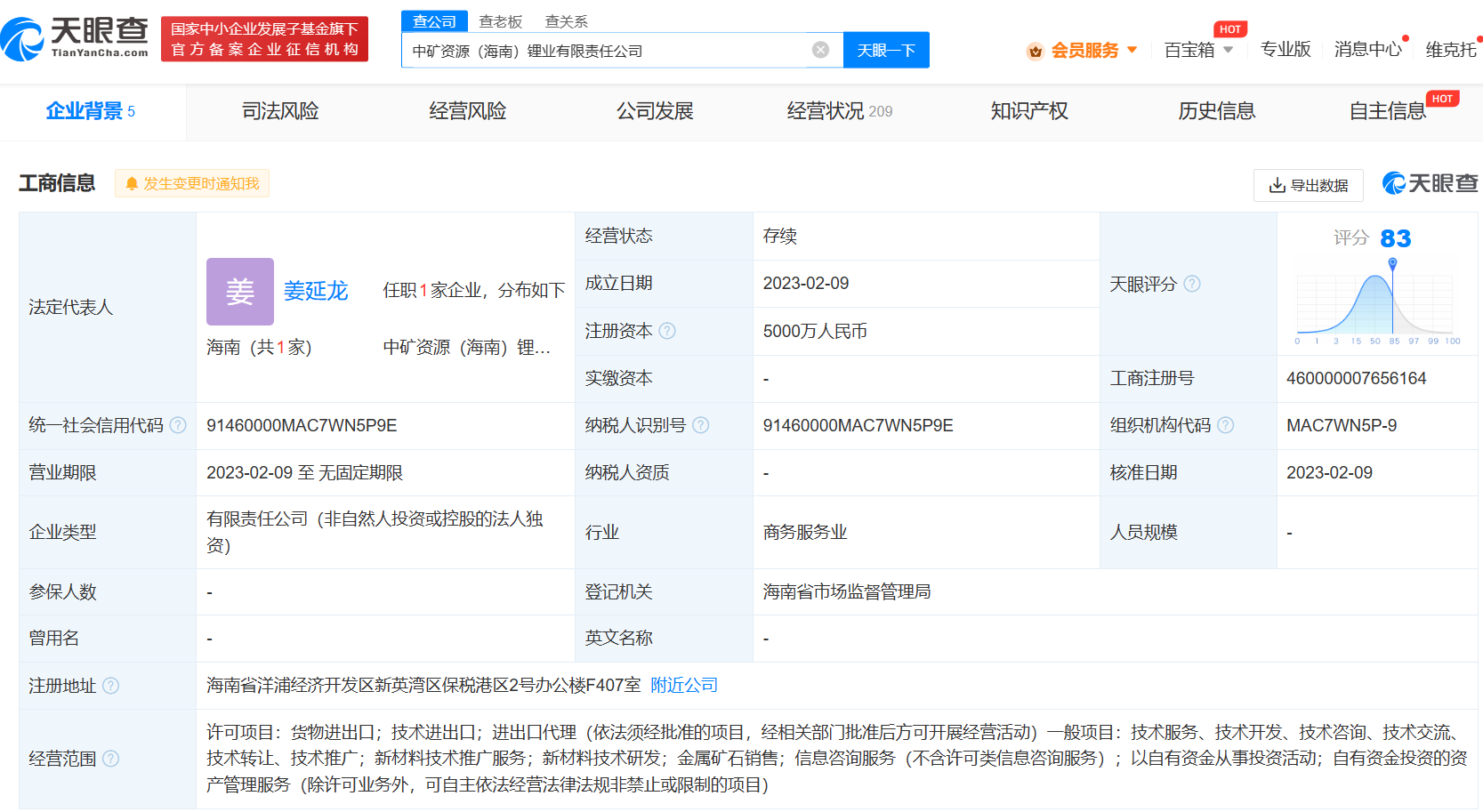Open the 维克托 user account
Screen dimensions: 1483x812
(1451, 50)
